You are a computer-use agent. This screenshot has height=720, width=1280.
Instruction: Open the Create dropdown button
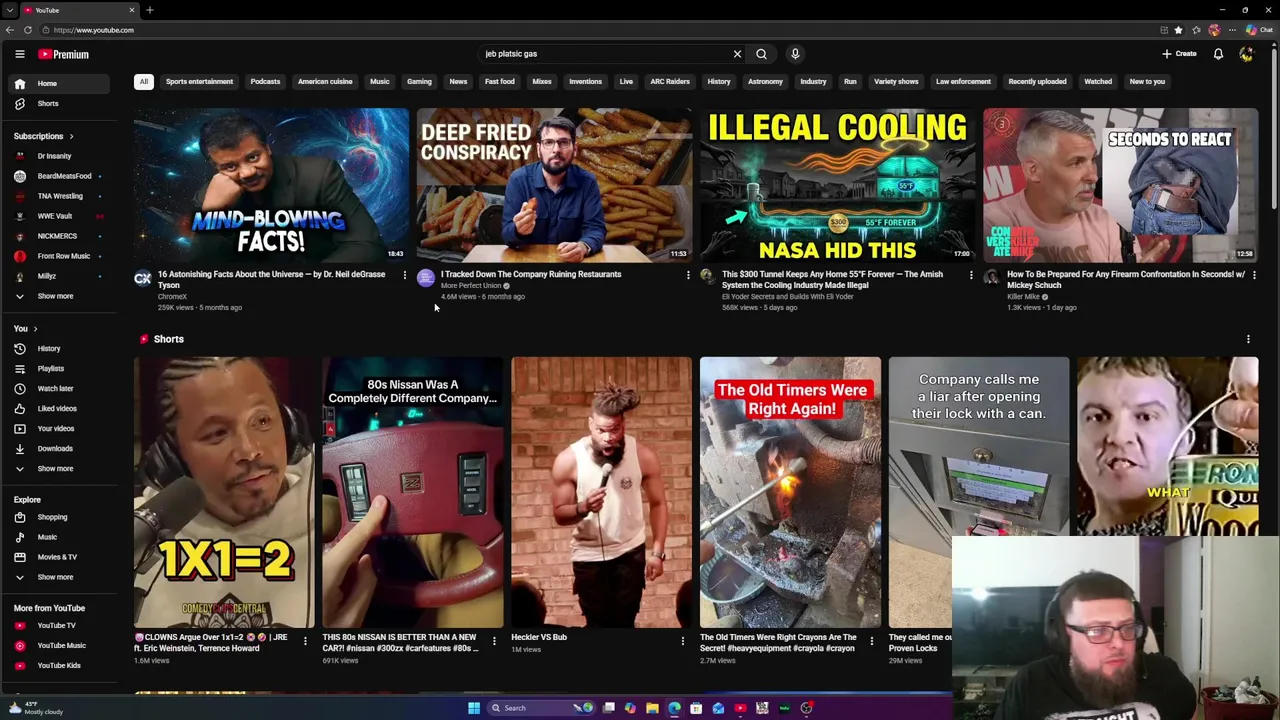1179,54
